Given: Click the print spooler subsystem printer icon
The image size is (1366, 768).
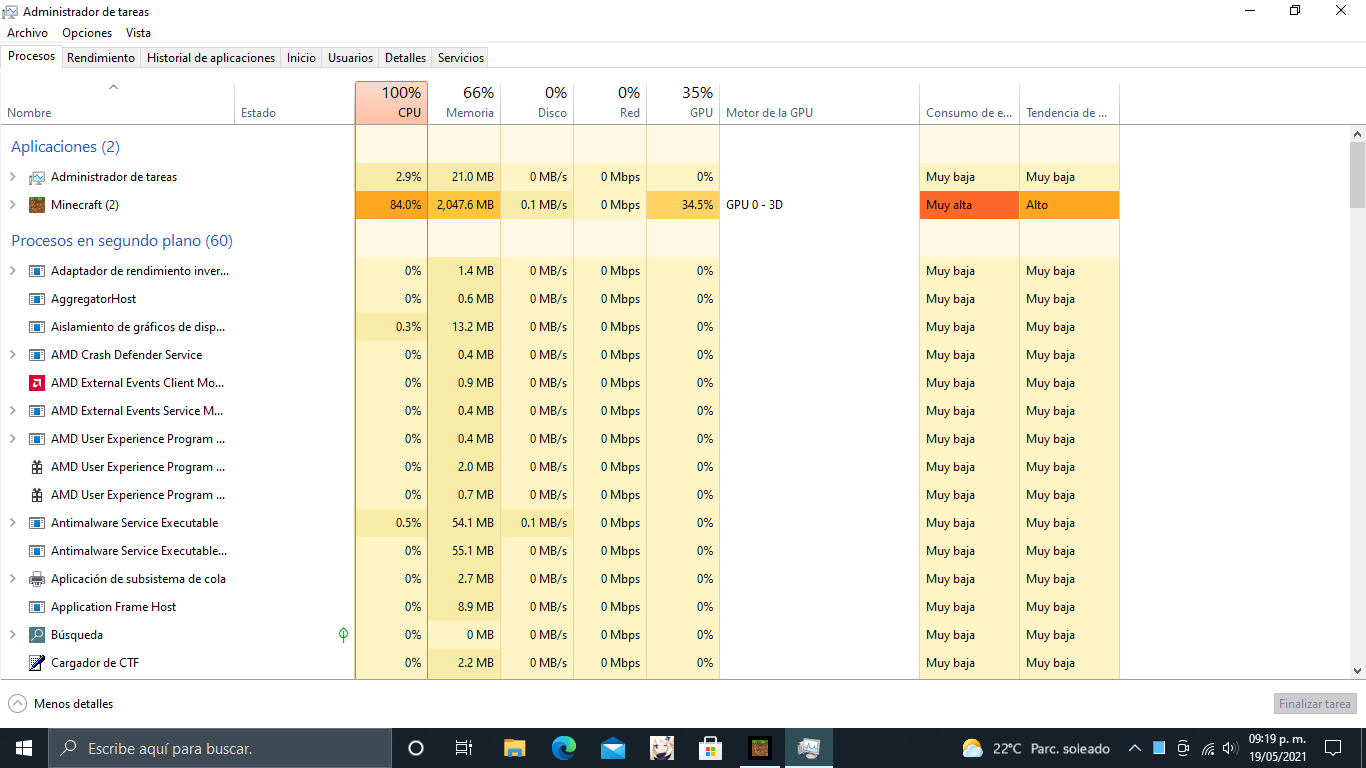Looking at the screenshot, I should click(37, 579).
